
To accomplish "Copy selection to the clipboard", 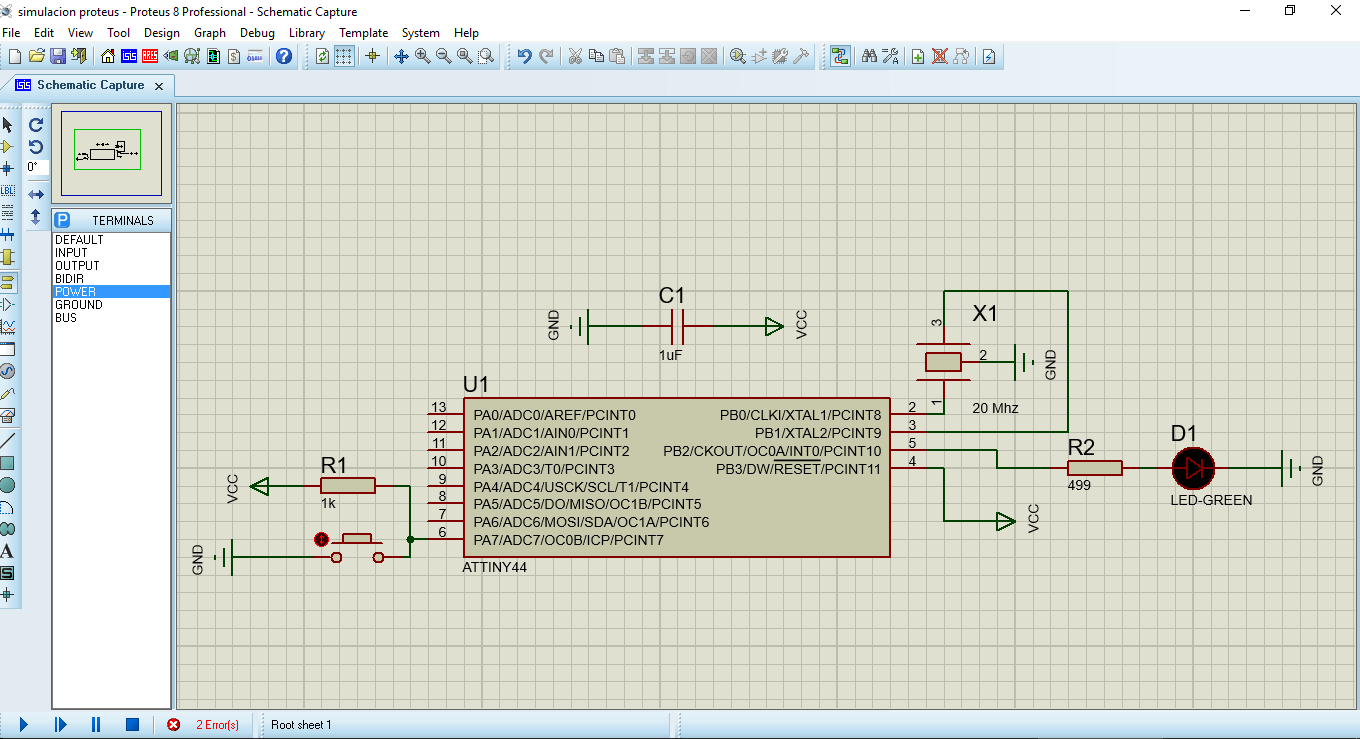I will 596,56.
